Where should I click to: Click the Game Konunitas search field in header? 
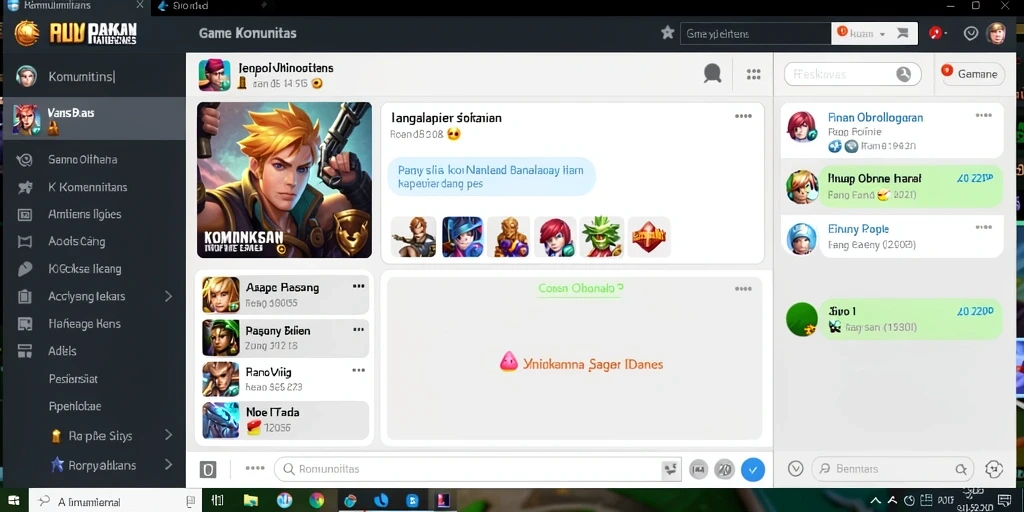756,33
